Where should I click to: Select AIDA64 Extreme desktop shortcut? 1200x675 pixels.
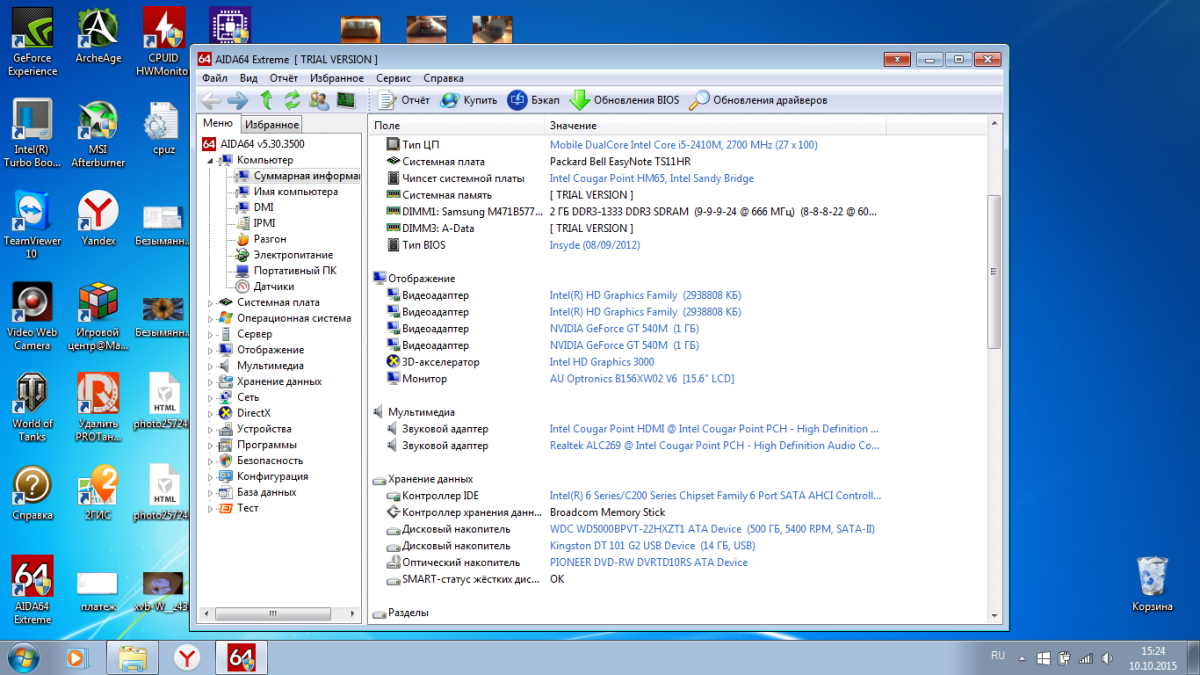click(32, 590)
